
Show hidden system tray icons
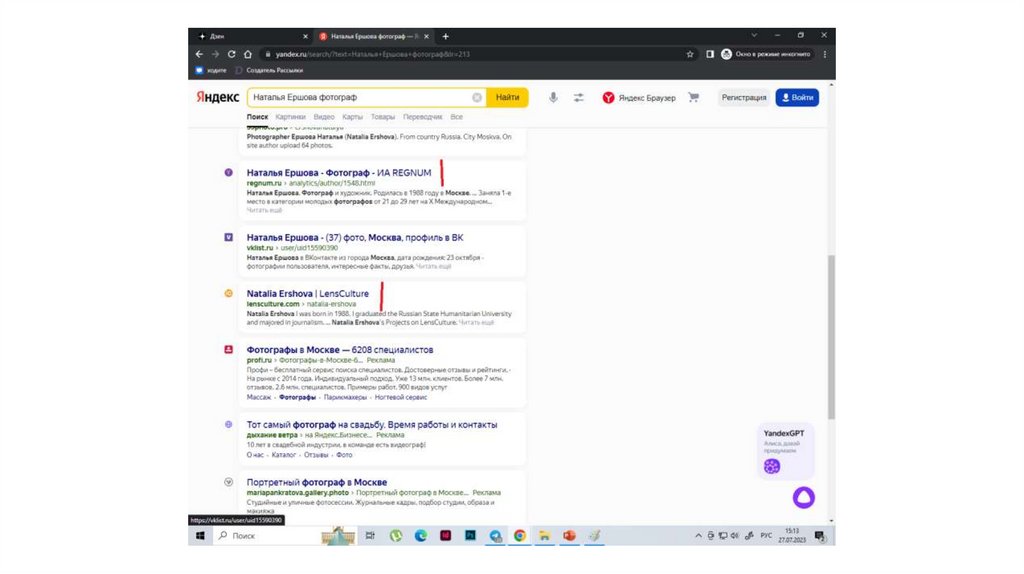click(x=698, y=535)
